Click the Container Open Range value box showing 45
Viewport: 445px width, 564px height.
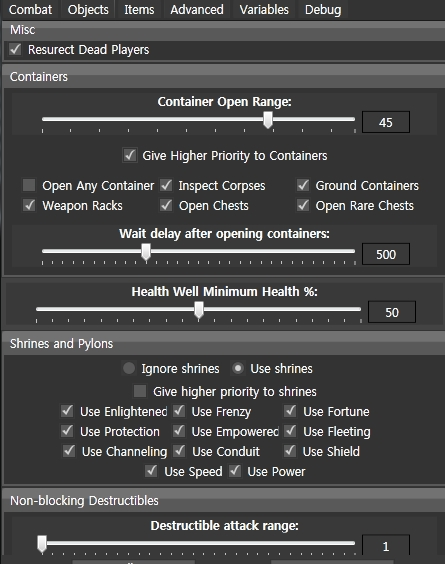[386, 122]
